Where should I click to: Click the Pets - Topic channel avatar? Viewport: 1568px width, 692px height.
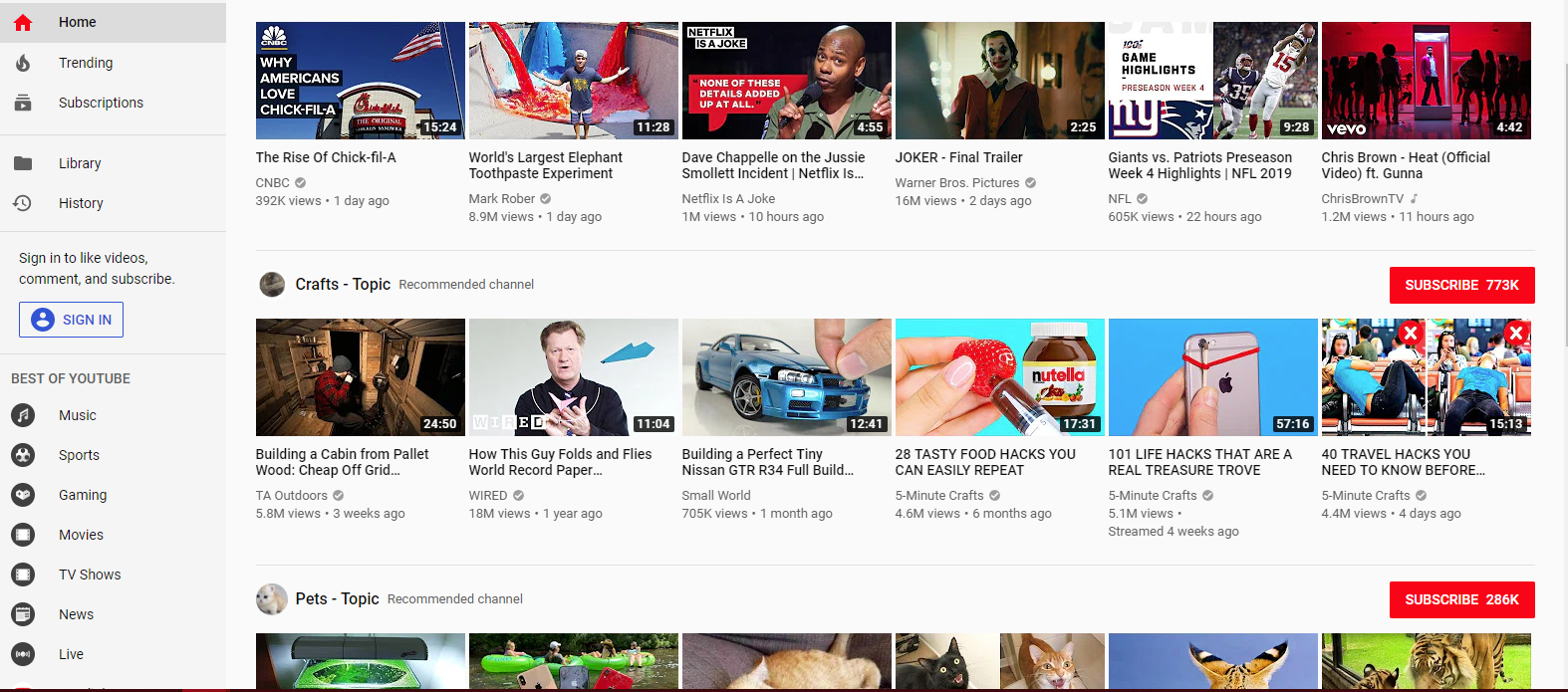coord(272,599)
